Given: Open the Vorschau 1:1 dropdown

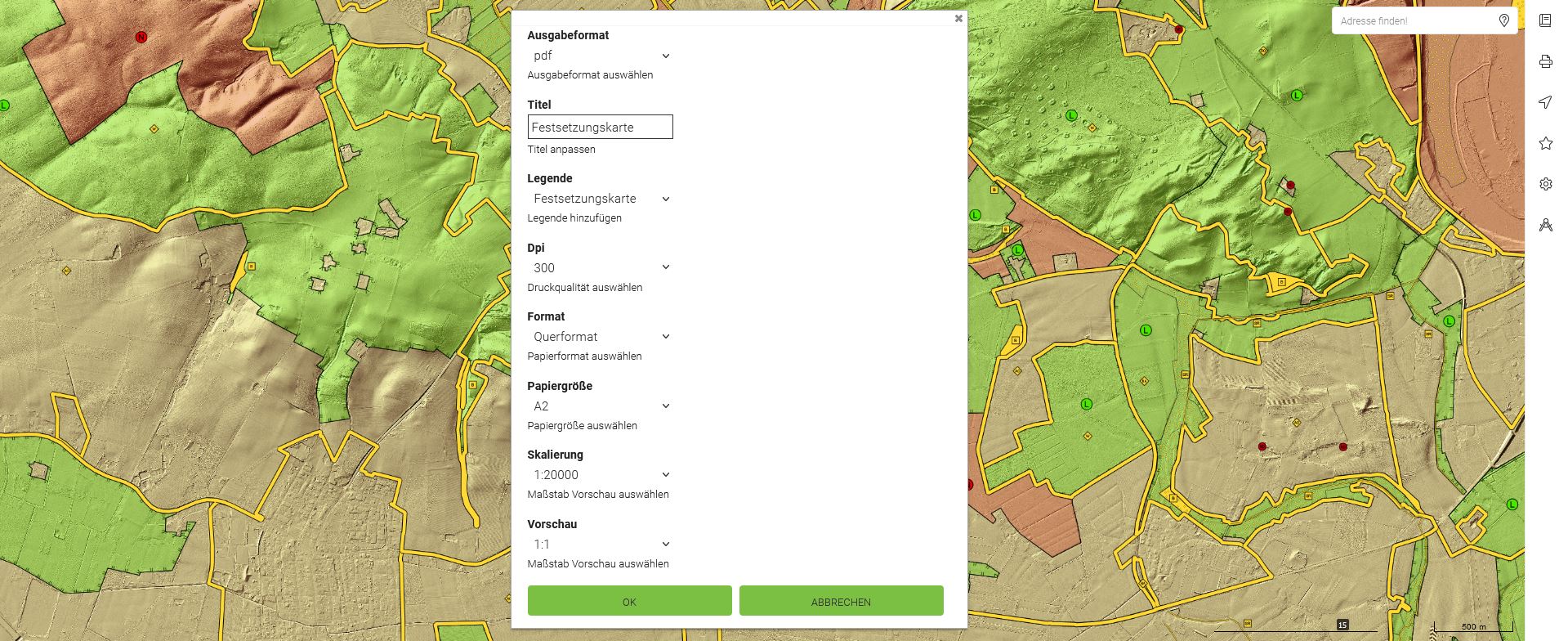Looking at the screenshot, I should click(x=600, y=545).
